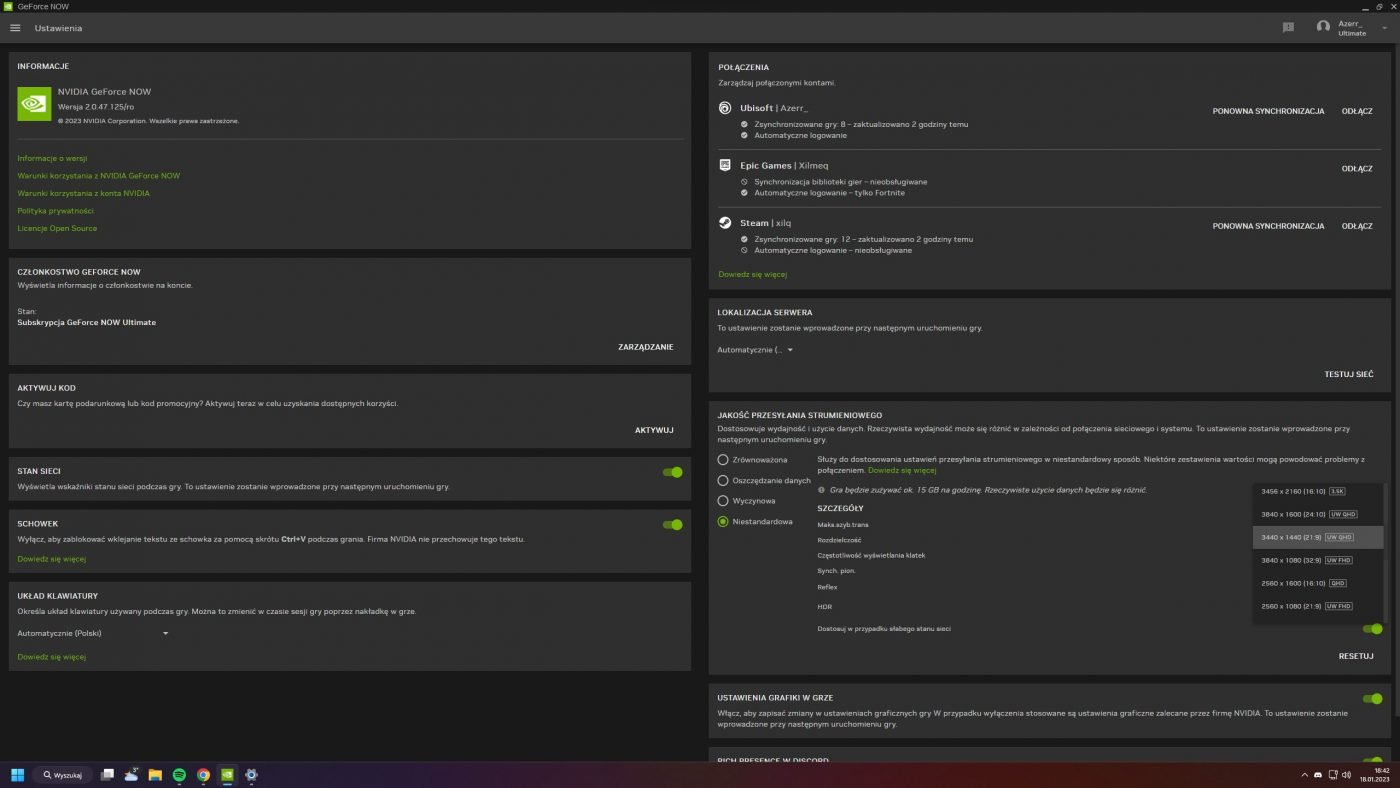Click the unsupported icon beside Epic Synchronizacja biblioteki gier
This screenshot has height=788, width=1400.
[x=744, y=182]
